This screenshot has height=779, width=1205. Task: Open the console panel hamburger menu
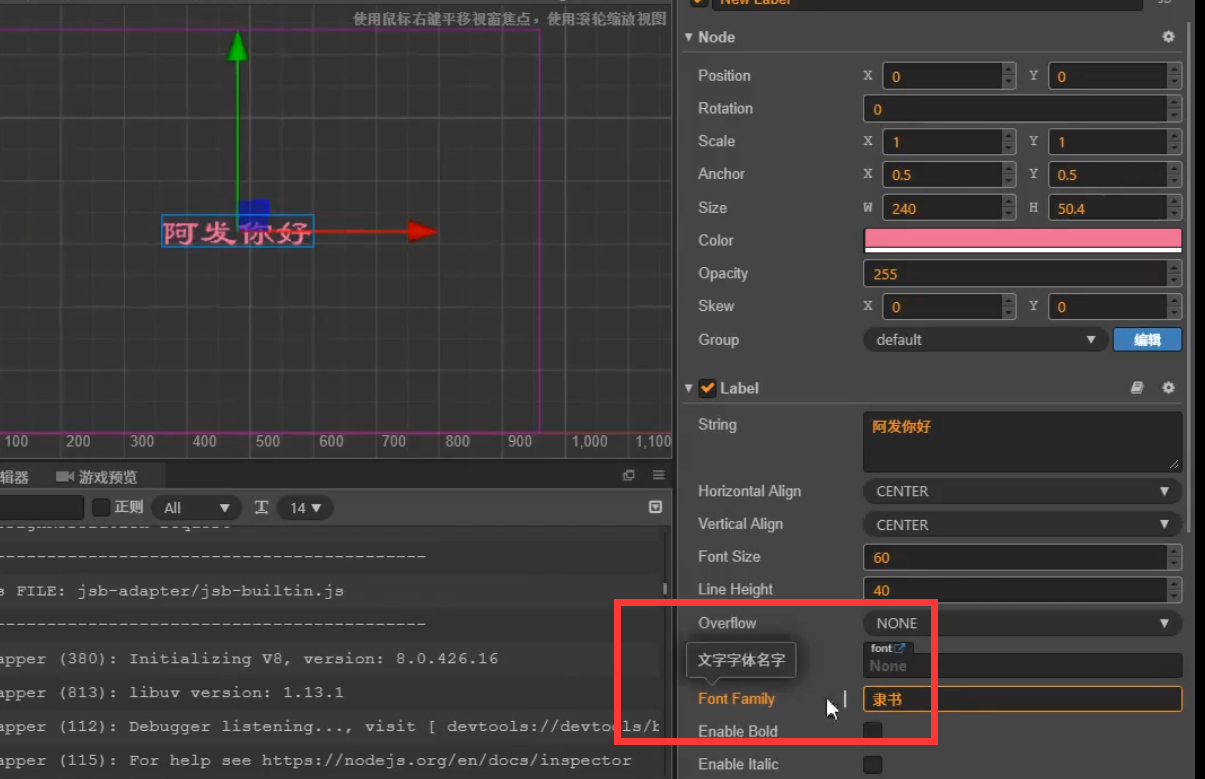pyautogui.click(x=658, y=476)
